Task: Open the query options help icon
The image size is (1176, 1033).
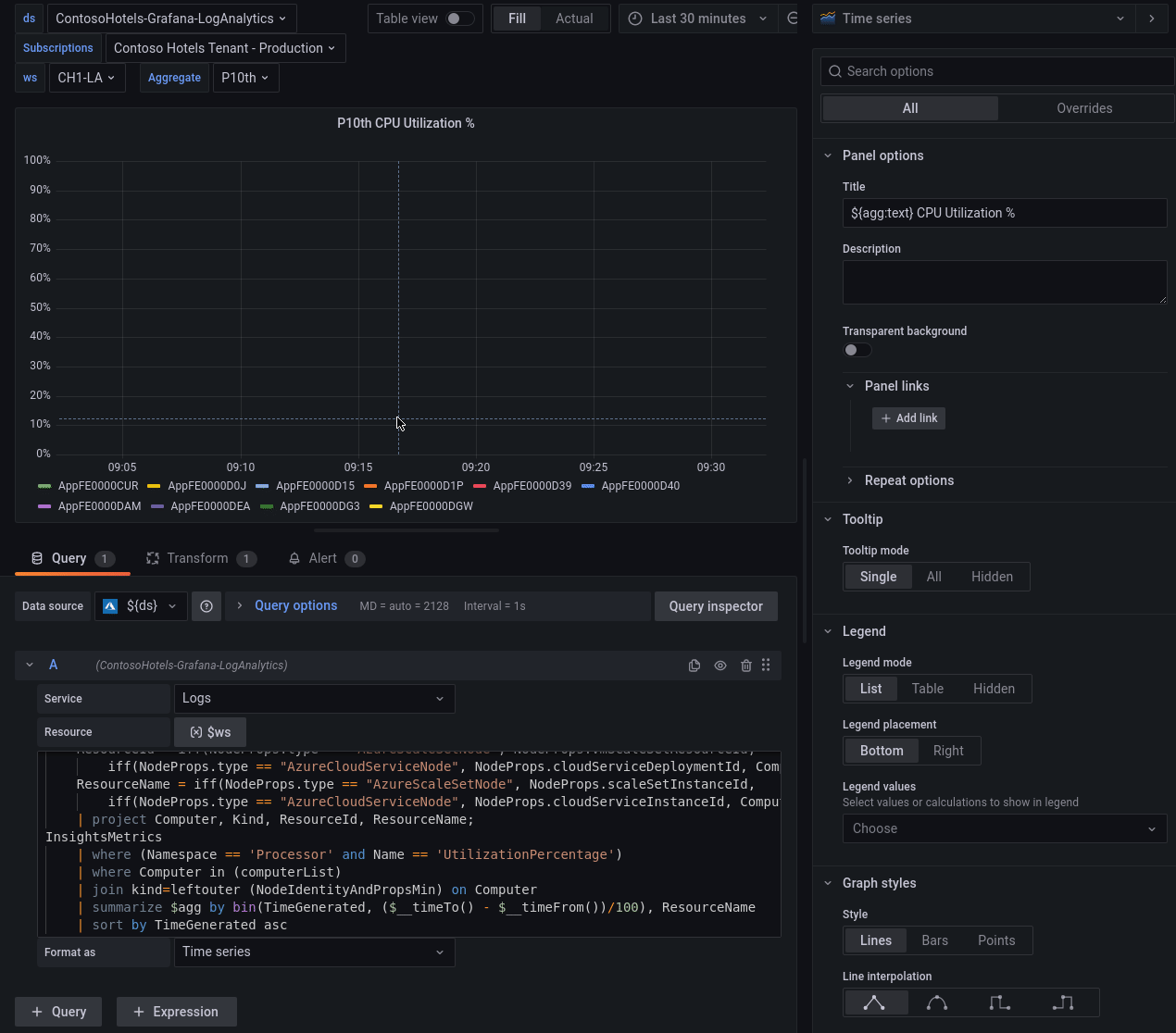Action: pyautogui.click(x=206, y=606)
